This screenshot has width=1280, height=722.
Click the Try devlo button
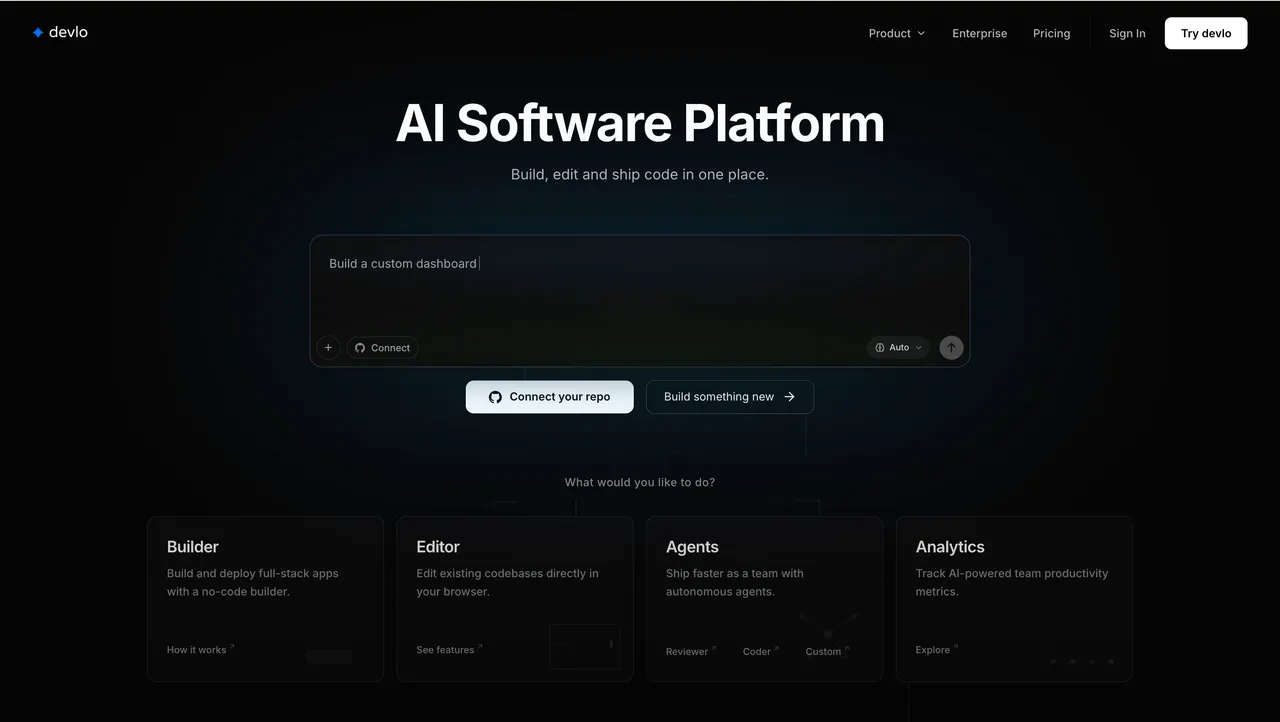coord(1205,33)
